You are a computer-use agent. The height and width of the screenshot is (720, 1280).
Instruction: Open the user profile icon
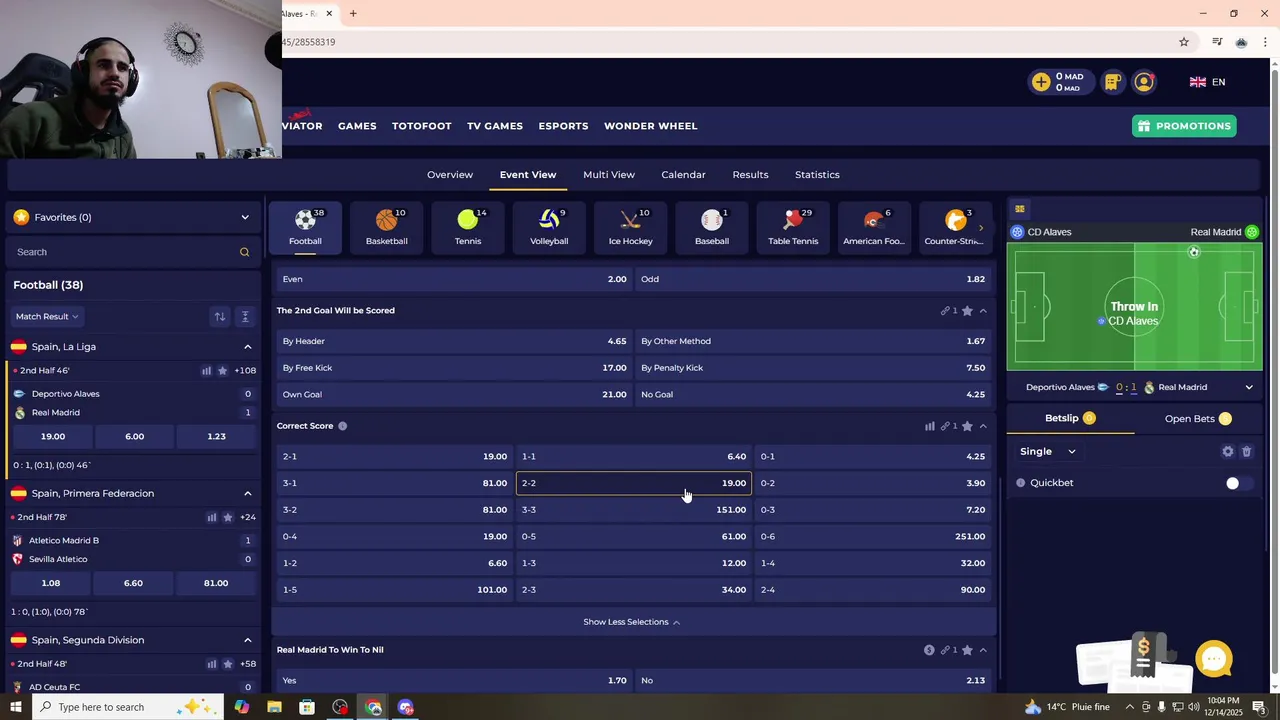[1144, 82]
